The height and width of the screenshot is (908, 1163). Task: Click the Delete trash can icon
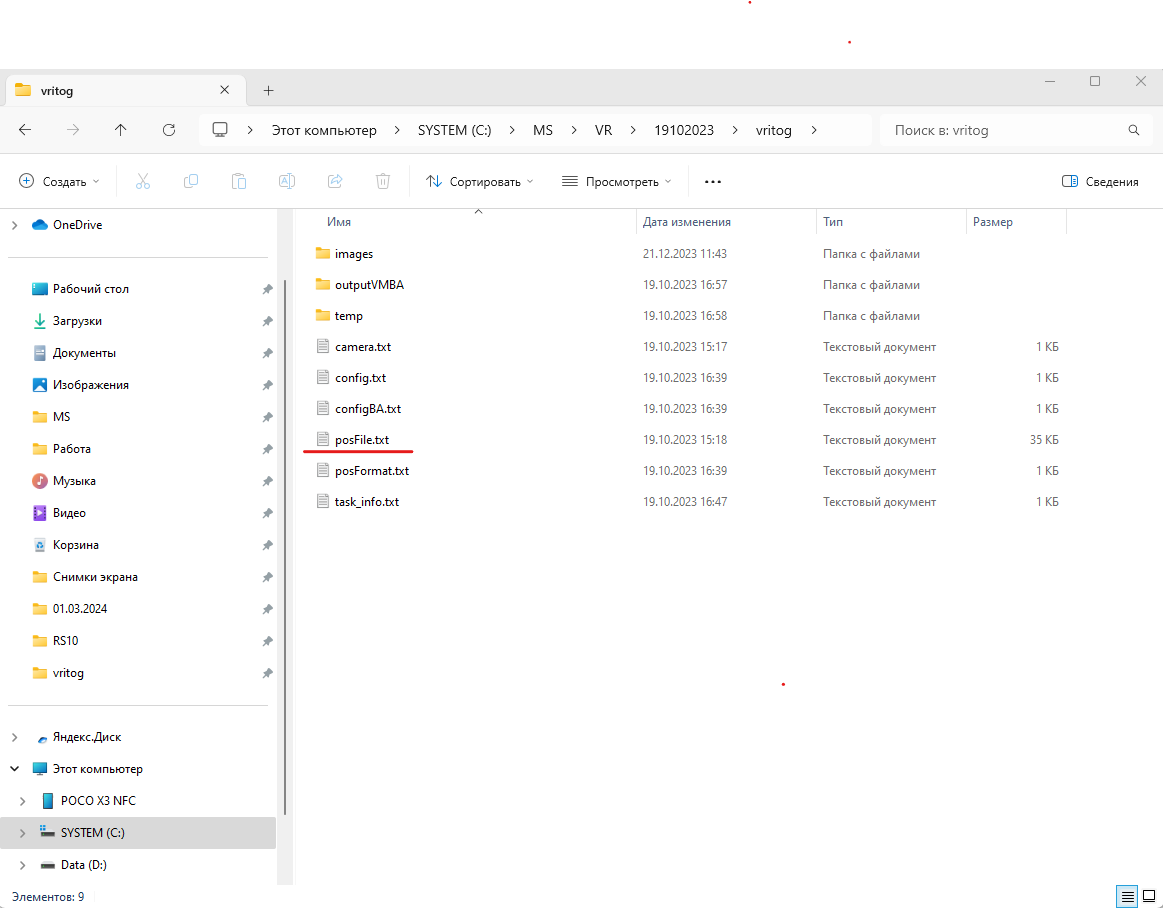pyautogui.click(x=383, y=181)
